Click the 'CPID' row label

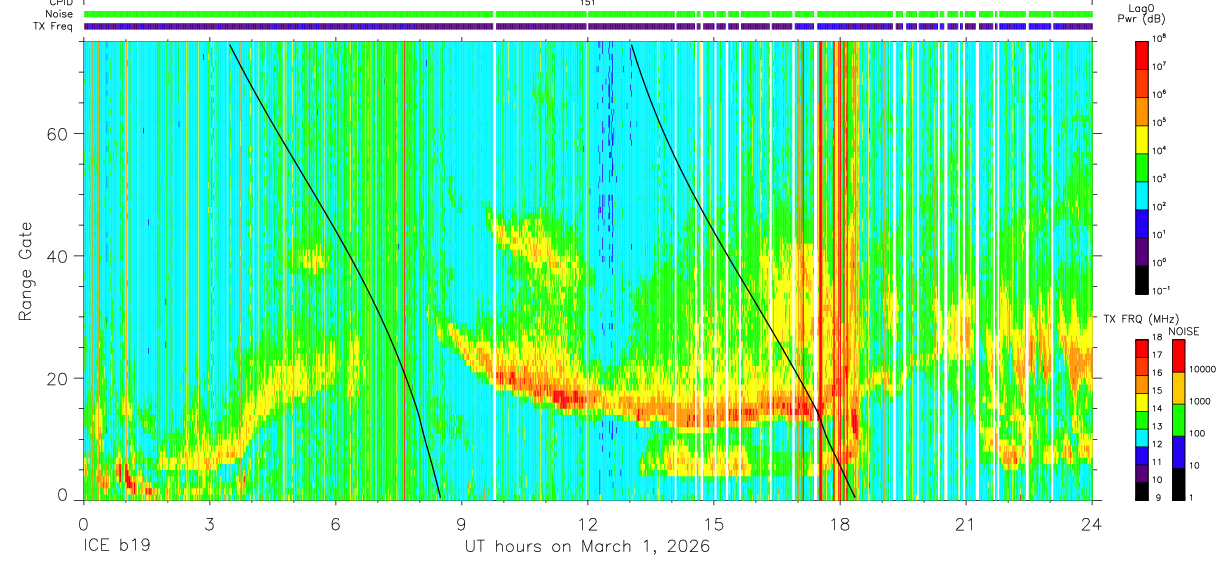point(60,3)
